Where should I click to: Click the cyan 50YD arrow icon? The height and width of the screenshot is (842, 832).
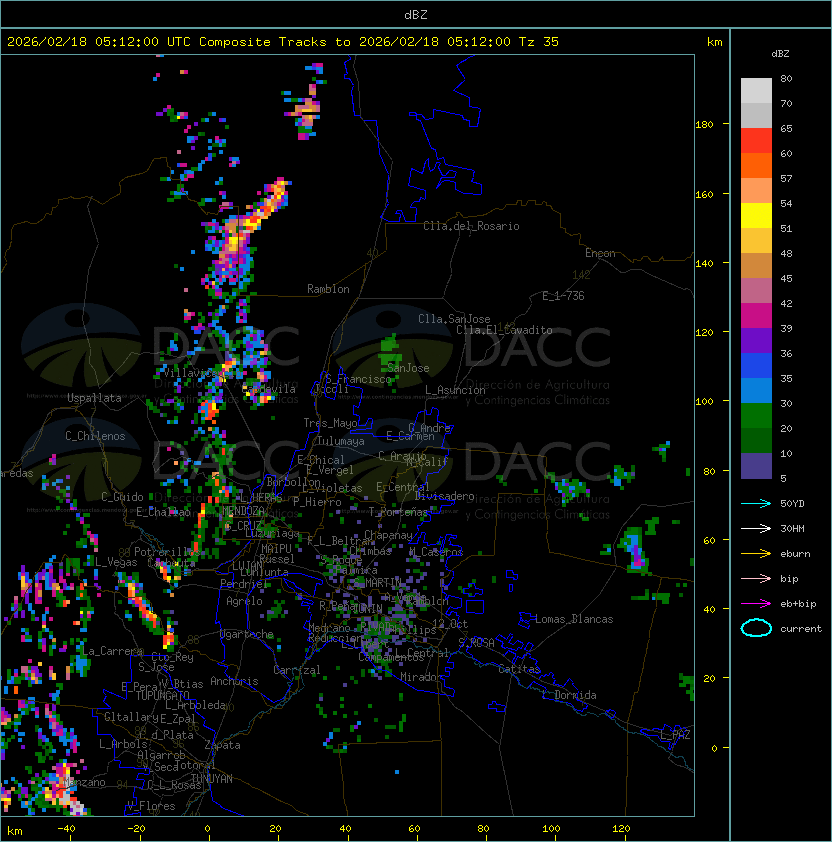click(x=756, y=503)
